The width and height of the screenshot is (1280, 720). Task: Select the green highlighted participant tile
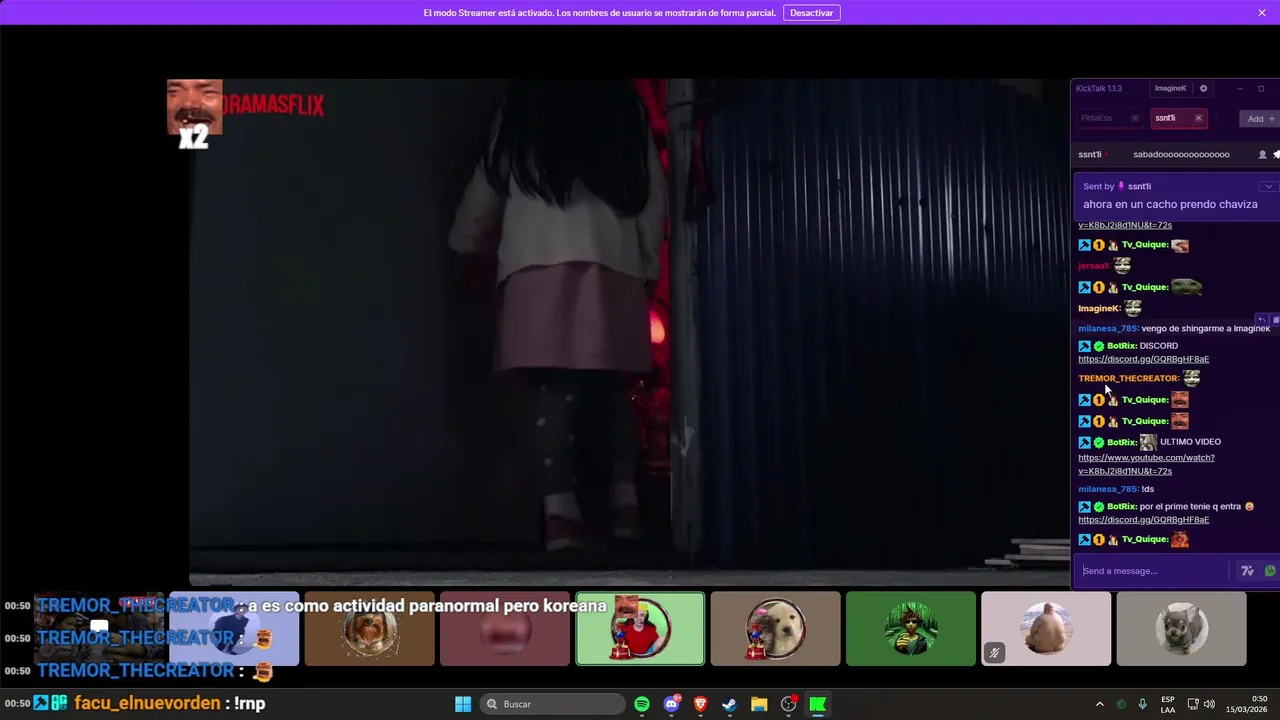pyautogui.click(x=640, y=629)
